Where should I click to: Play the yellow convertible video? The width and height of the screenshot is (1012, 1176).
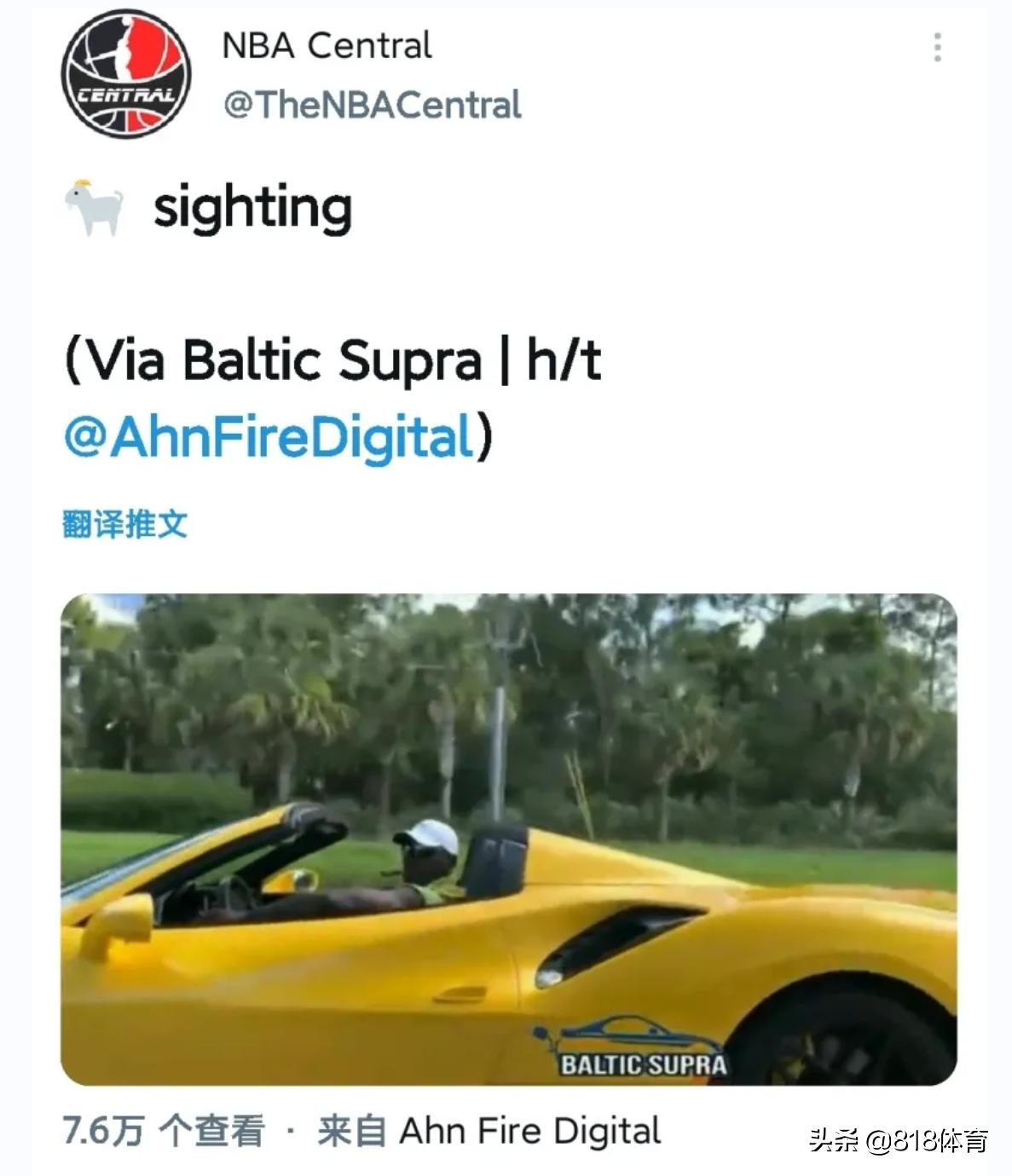click(x=508, y=839)
